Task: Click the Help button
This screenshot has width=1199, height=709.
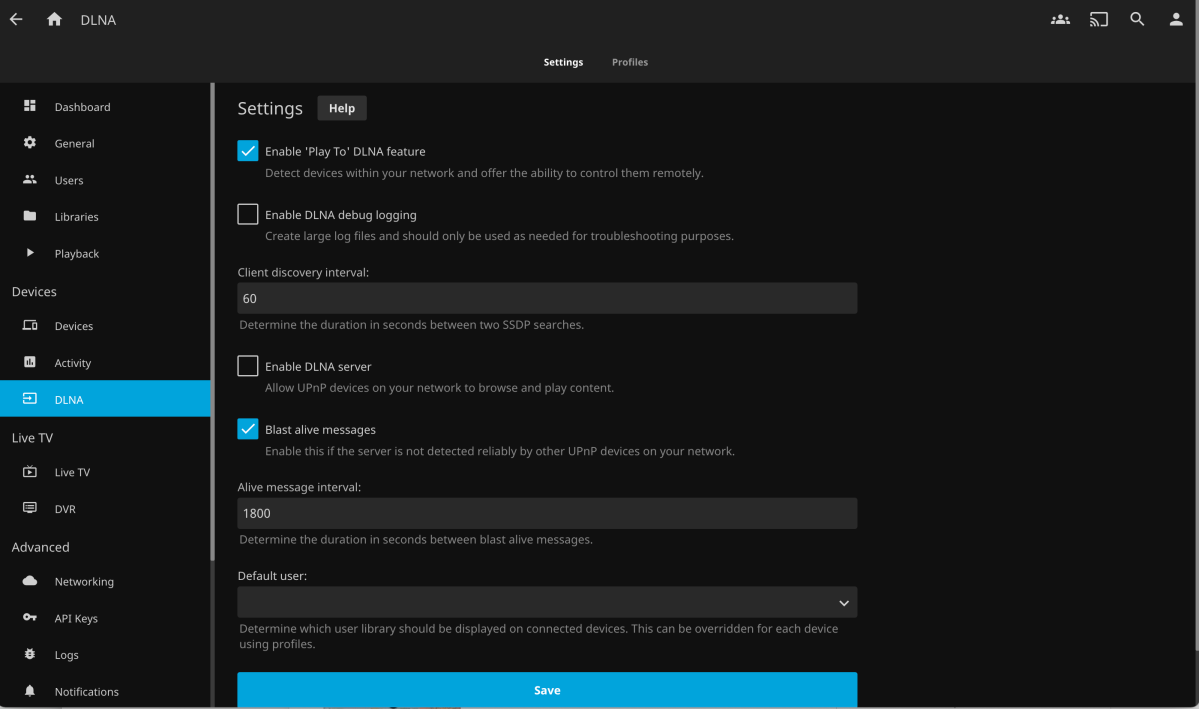Action: [342, 108]
